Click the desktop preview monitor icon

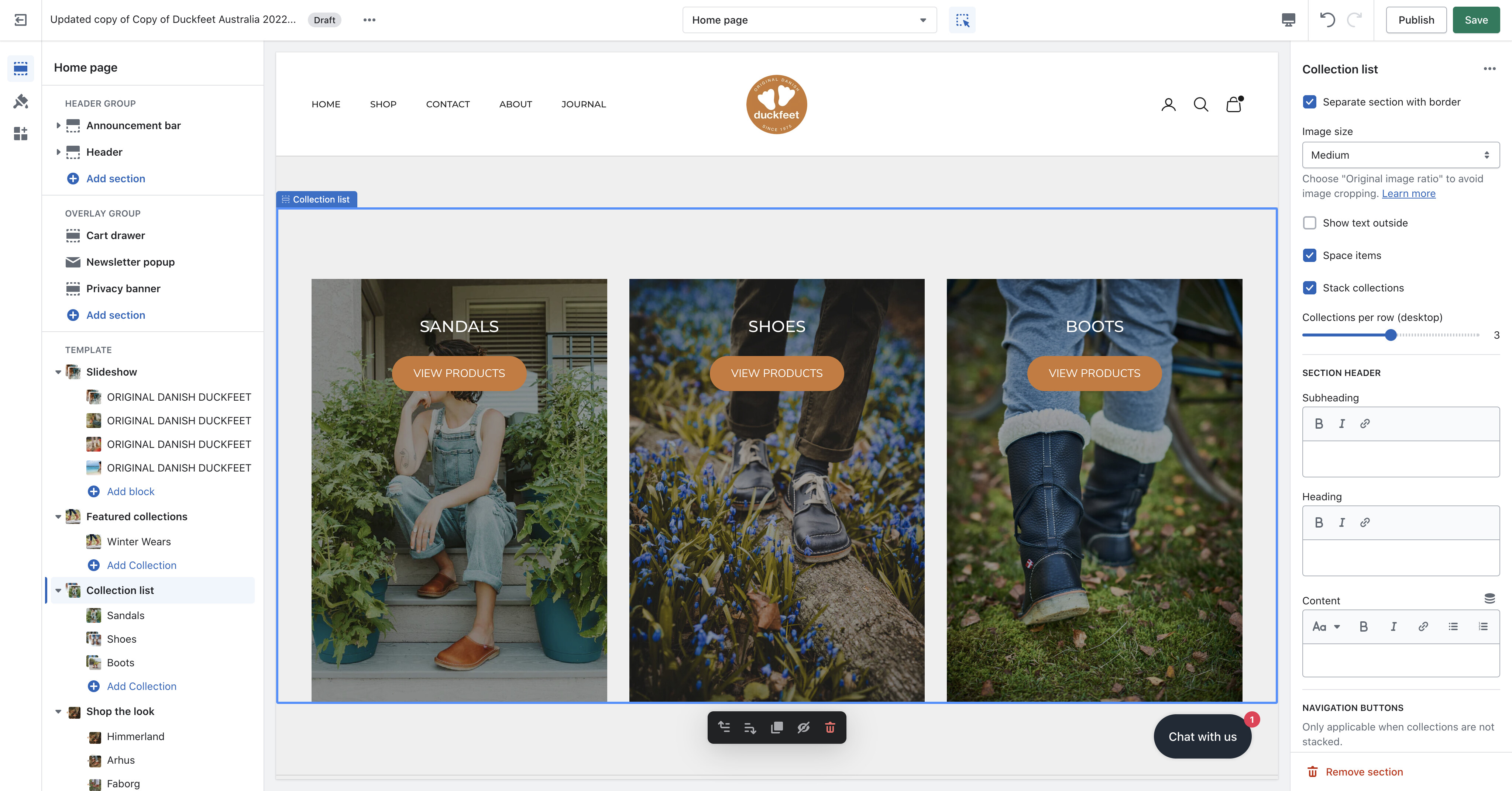tap(1288, 20)
